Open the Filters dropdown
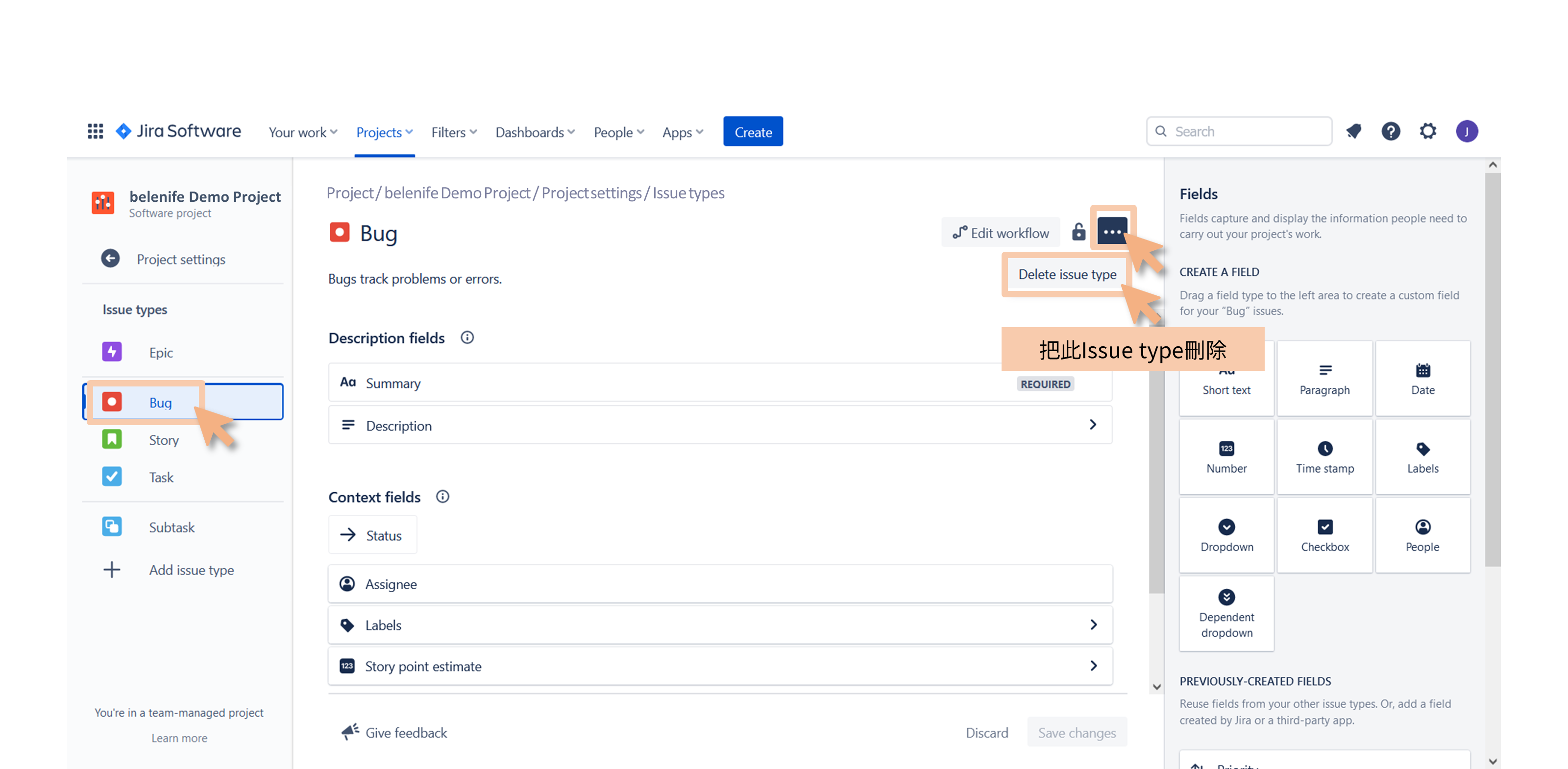The image size is (1568, 769). pyautogui.click(x=454, y=132)
